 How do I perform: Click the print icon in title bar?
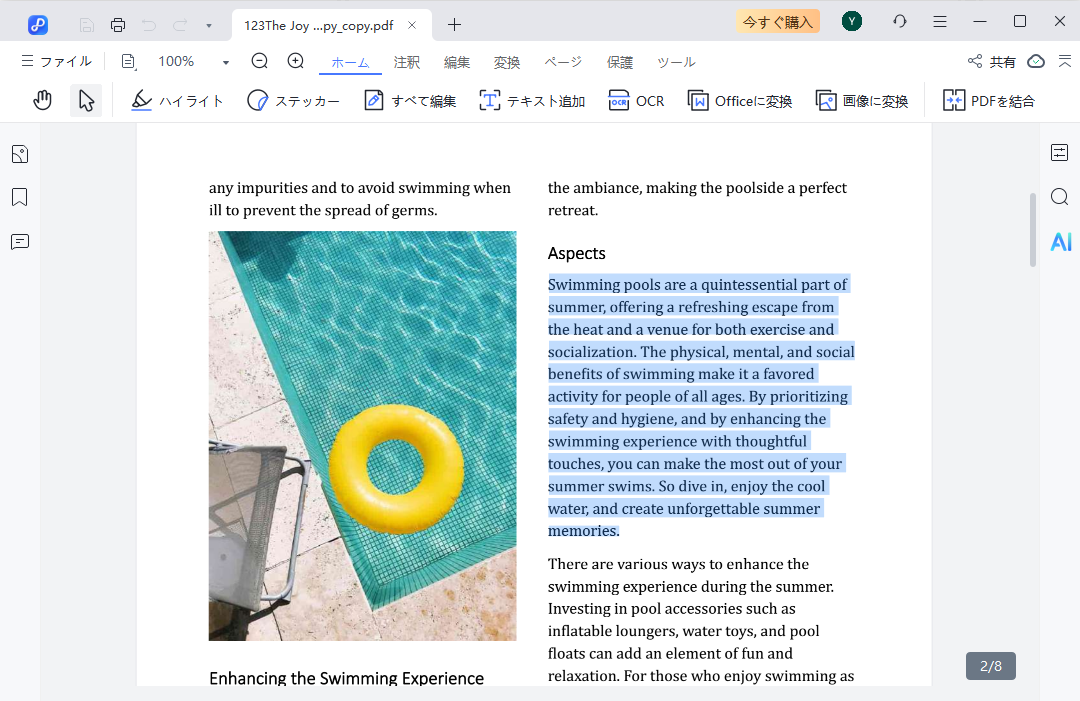(x=118, y=24)
